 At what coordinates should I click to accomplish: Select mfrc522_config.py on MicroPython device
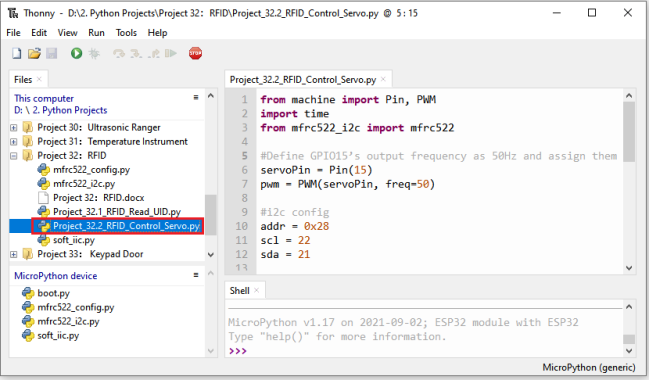pos(75,308)
